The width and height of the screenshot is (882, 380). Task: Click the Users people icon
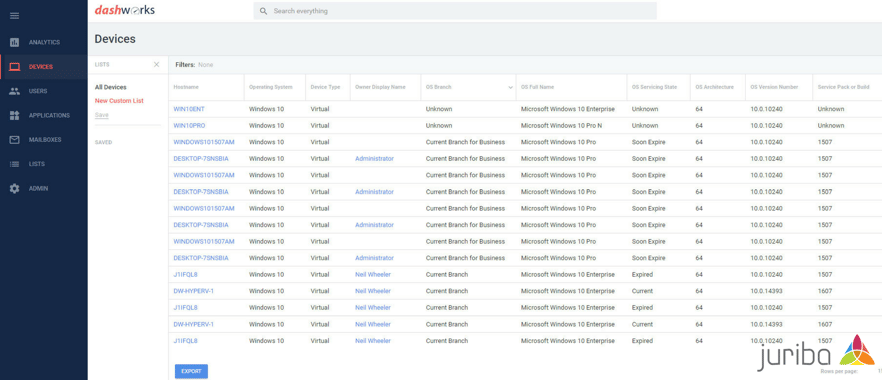(15, 91)
